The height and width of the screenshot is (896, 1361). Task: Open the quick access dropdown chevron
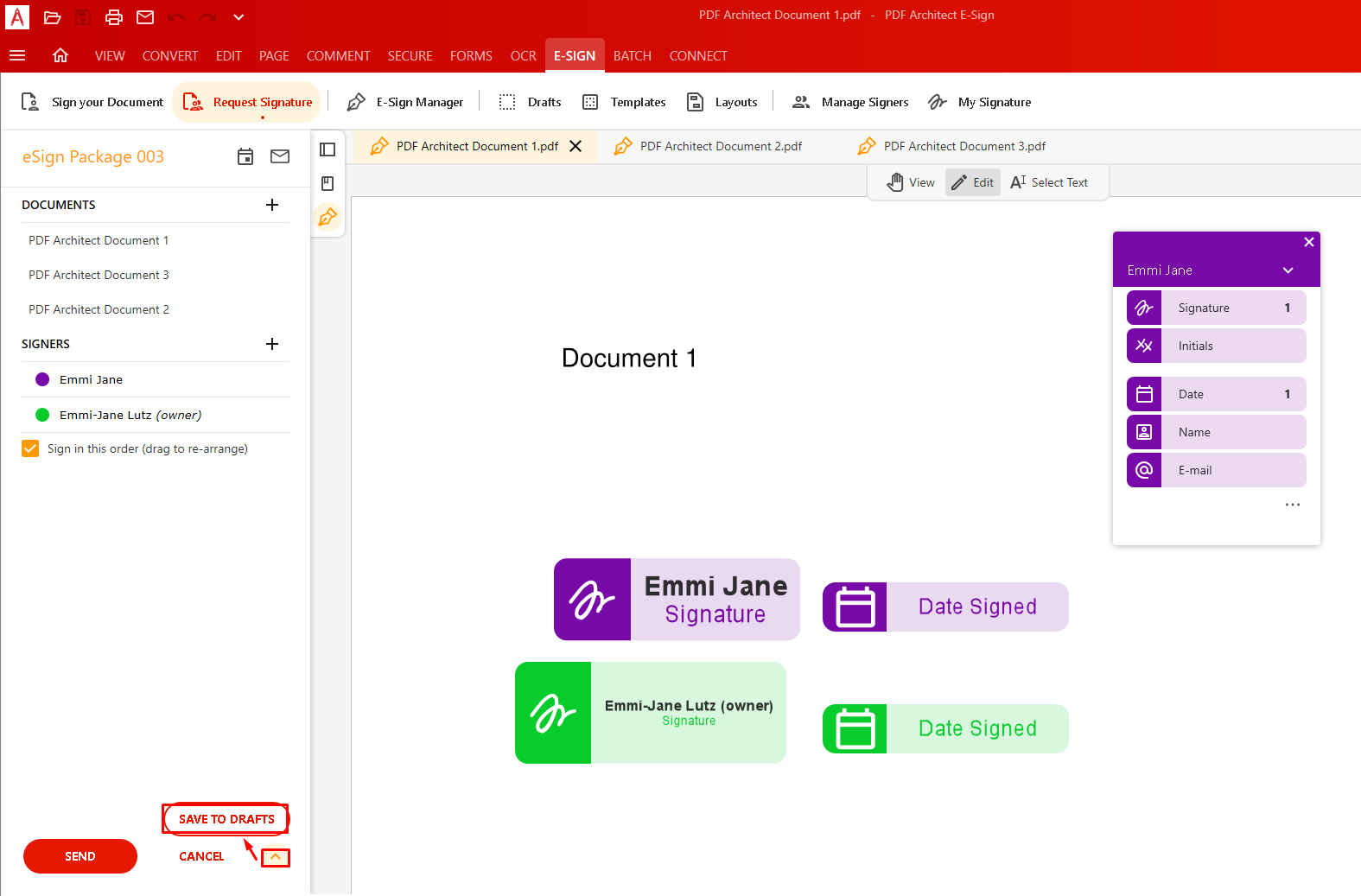(238, 17)
